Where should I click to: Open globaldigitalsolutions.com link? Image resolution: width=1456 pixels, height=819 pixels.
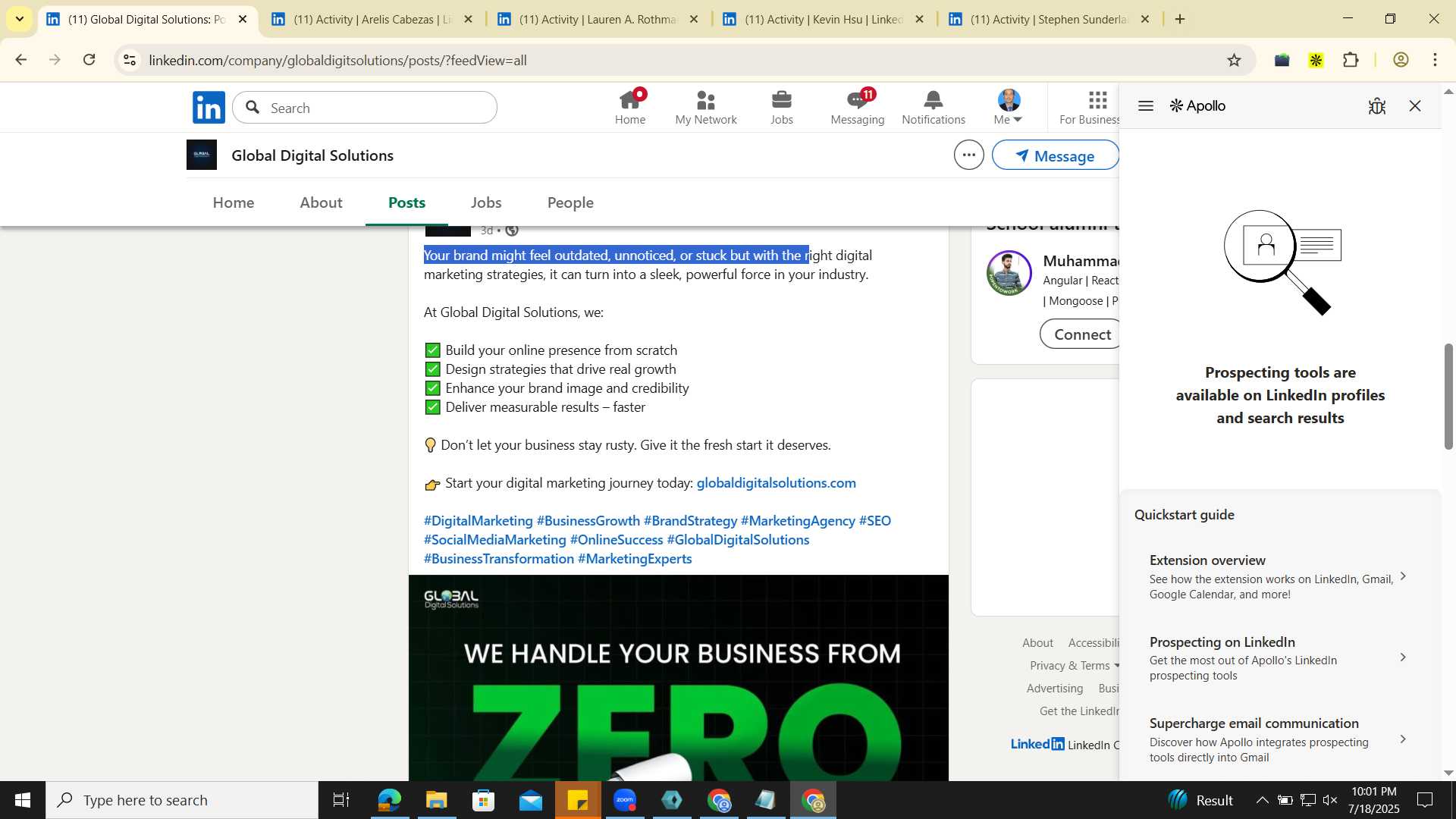pos(776,483)
